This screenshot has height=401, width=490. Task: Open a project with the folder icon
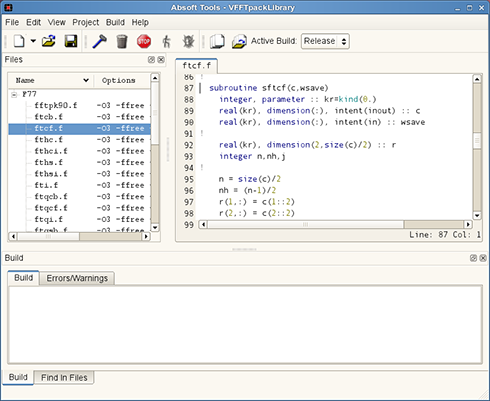click(49, 41)
